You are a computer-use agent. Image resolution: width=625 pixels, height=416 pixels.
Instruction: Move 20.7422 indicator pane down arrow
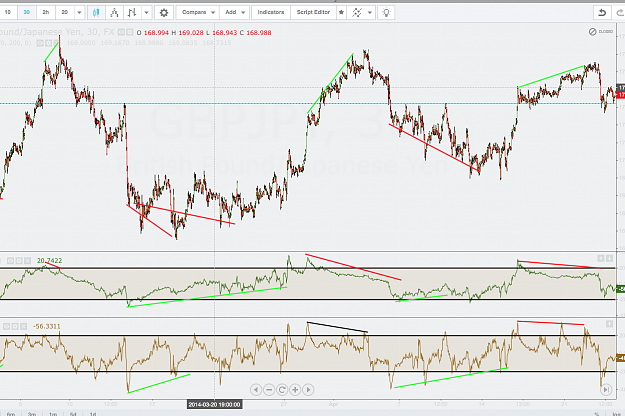609,259
